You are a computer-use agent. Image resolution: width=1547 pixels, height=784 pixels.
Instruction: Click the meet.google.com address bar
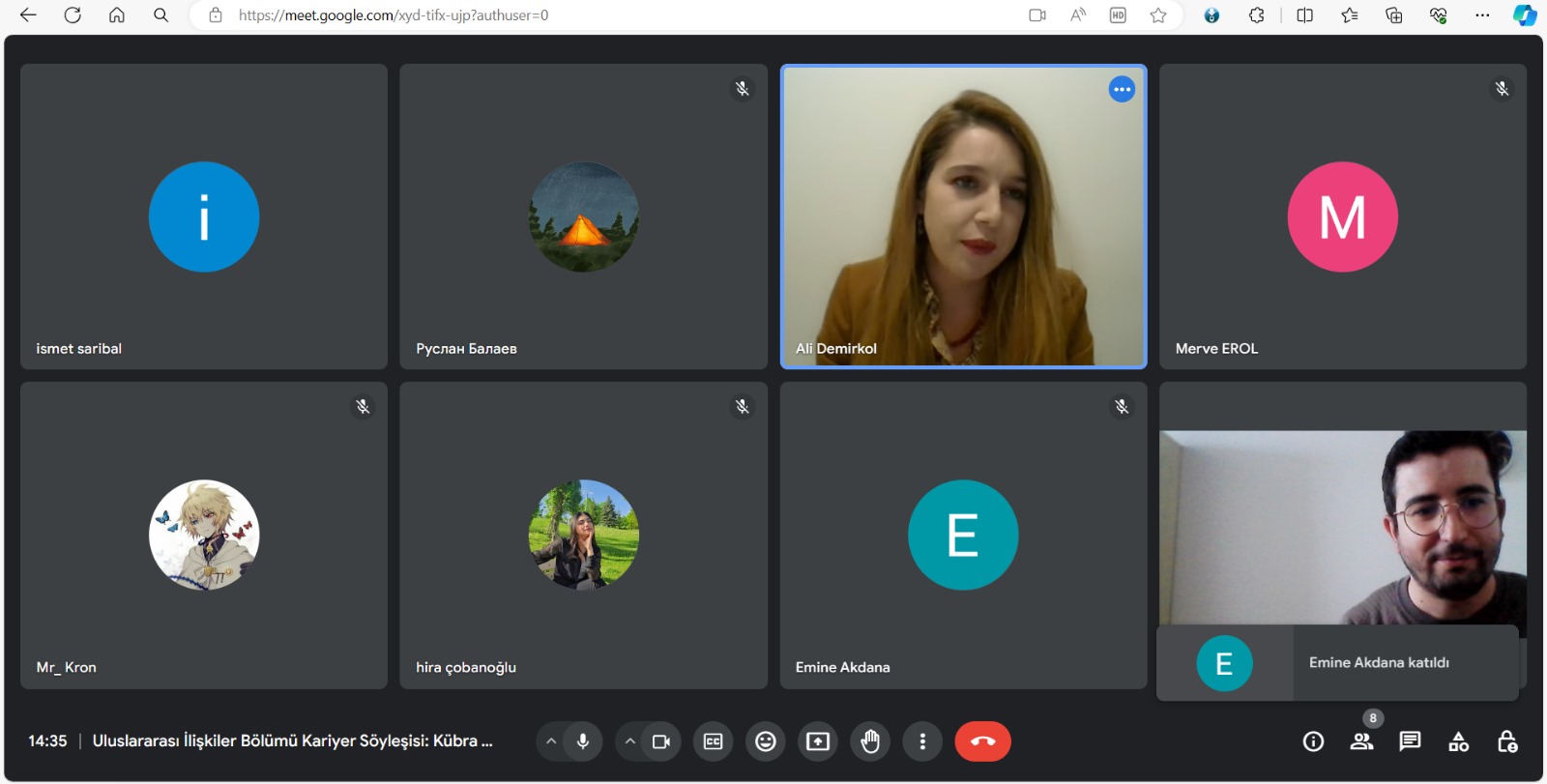pos(394,15)
